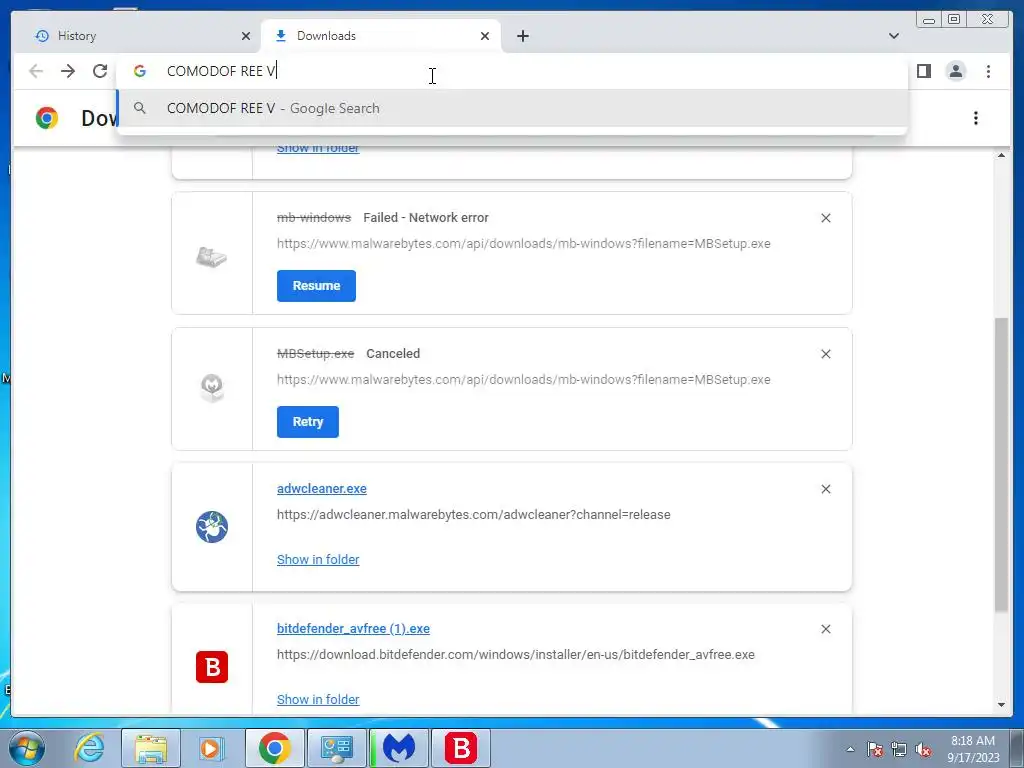1024x768 pixels.
Task: Open Chrome's three-dot main menu
Action: coord(988,71)
